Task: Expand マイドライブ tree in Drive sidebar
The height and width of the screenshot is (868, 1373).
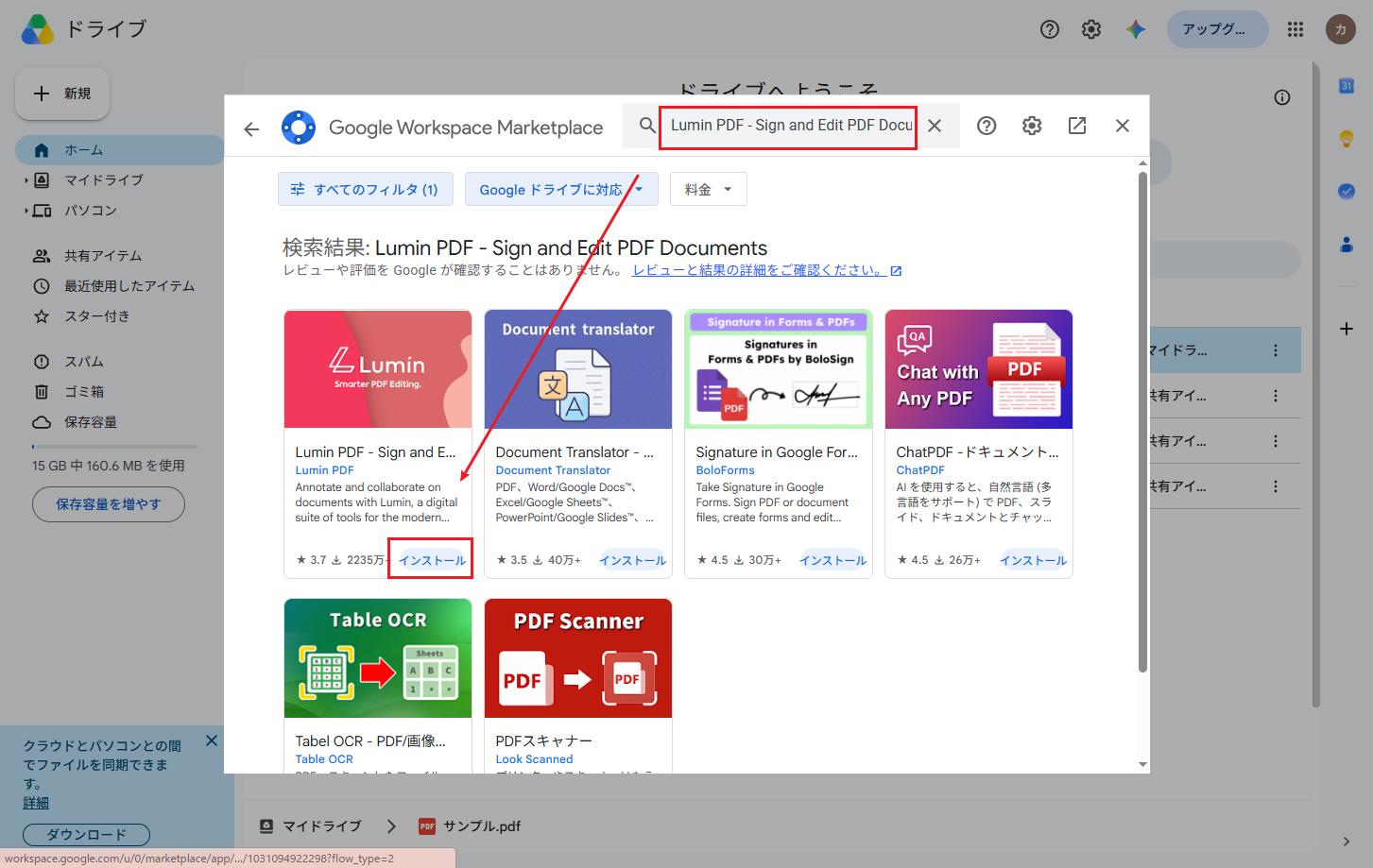Action: pyautogui.click(x=26, y=180)
